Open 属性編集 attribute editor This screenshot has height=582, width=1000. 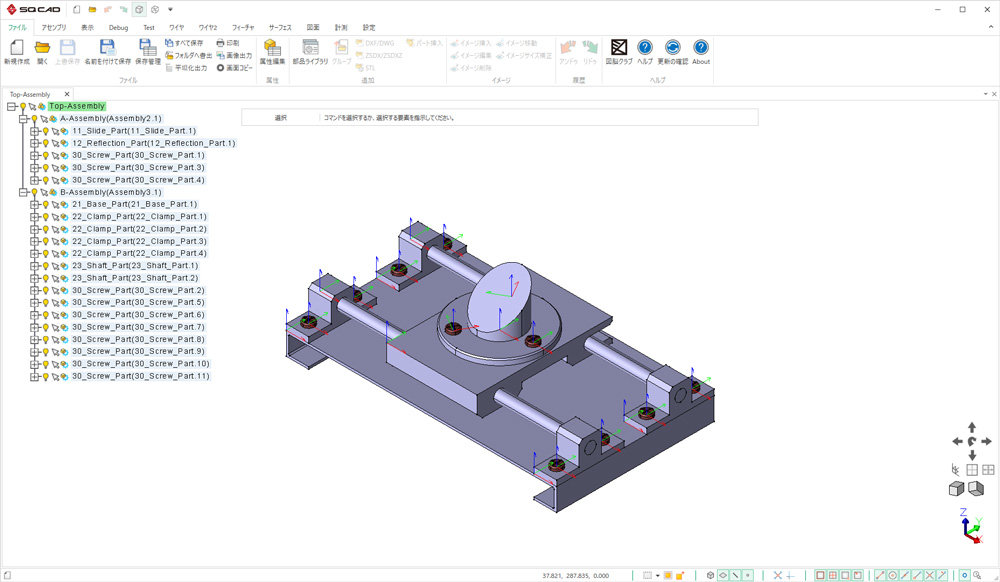pos(272,48)
